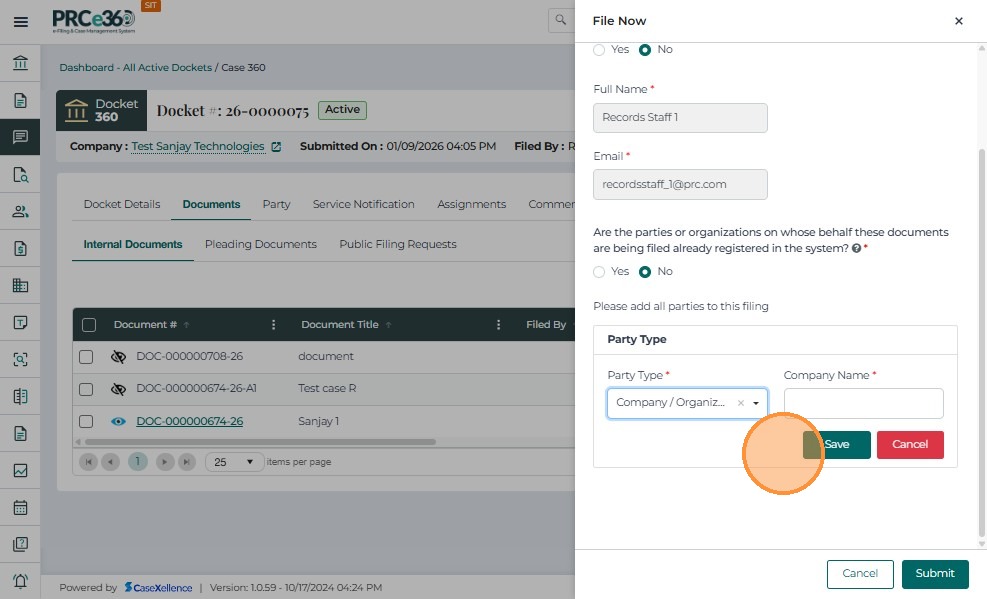This screenshot has width=987, height=599.
Task: Click the Submit button
Action: pos(934,574)
